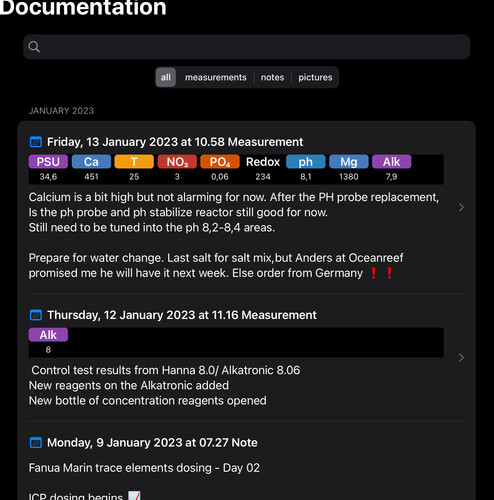
Task: Open 'Thursday, 12 January 2023 at 11.16 Measurement' heading
Action: point(182,315)
